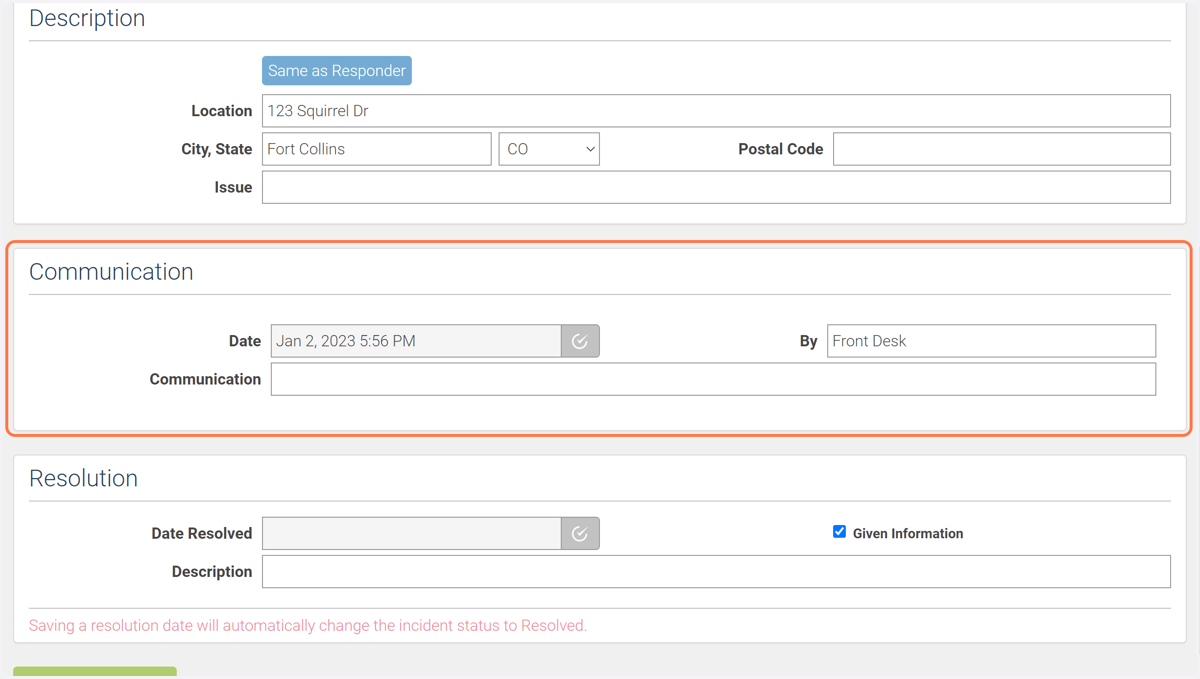
Task: Click the Postal Code input field
Action: pyautogui.click(x=1002, y=149)
